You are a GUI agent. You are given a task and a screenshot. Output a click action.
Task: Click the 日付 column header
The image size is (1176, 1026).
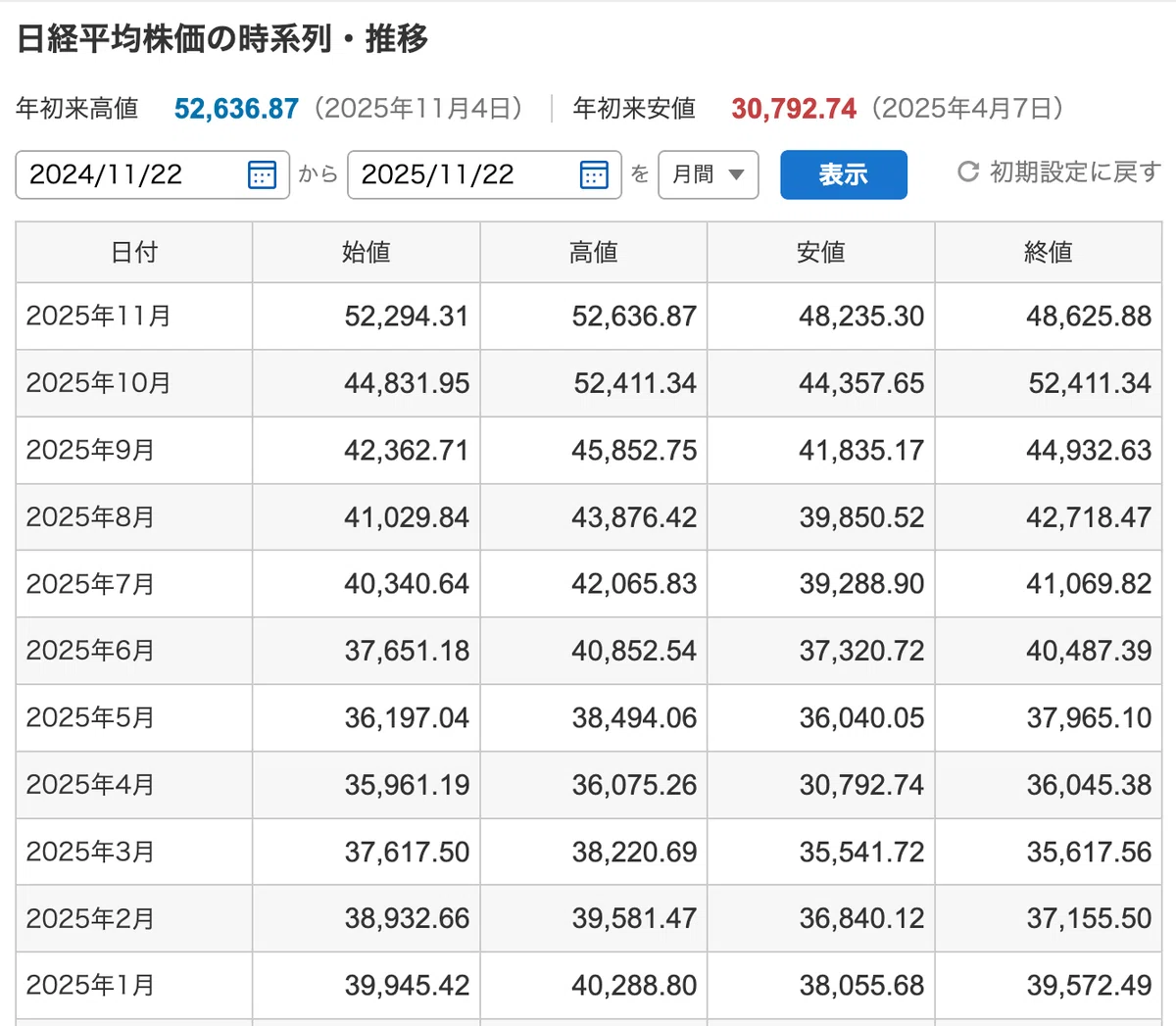[x=134, y=253]
